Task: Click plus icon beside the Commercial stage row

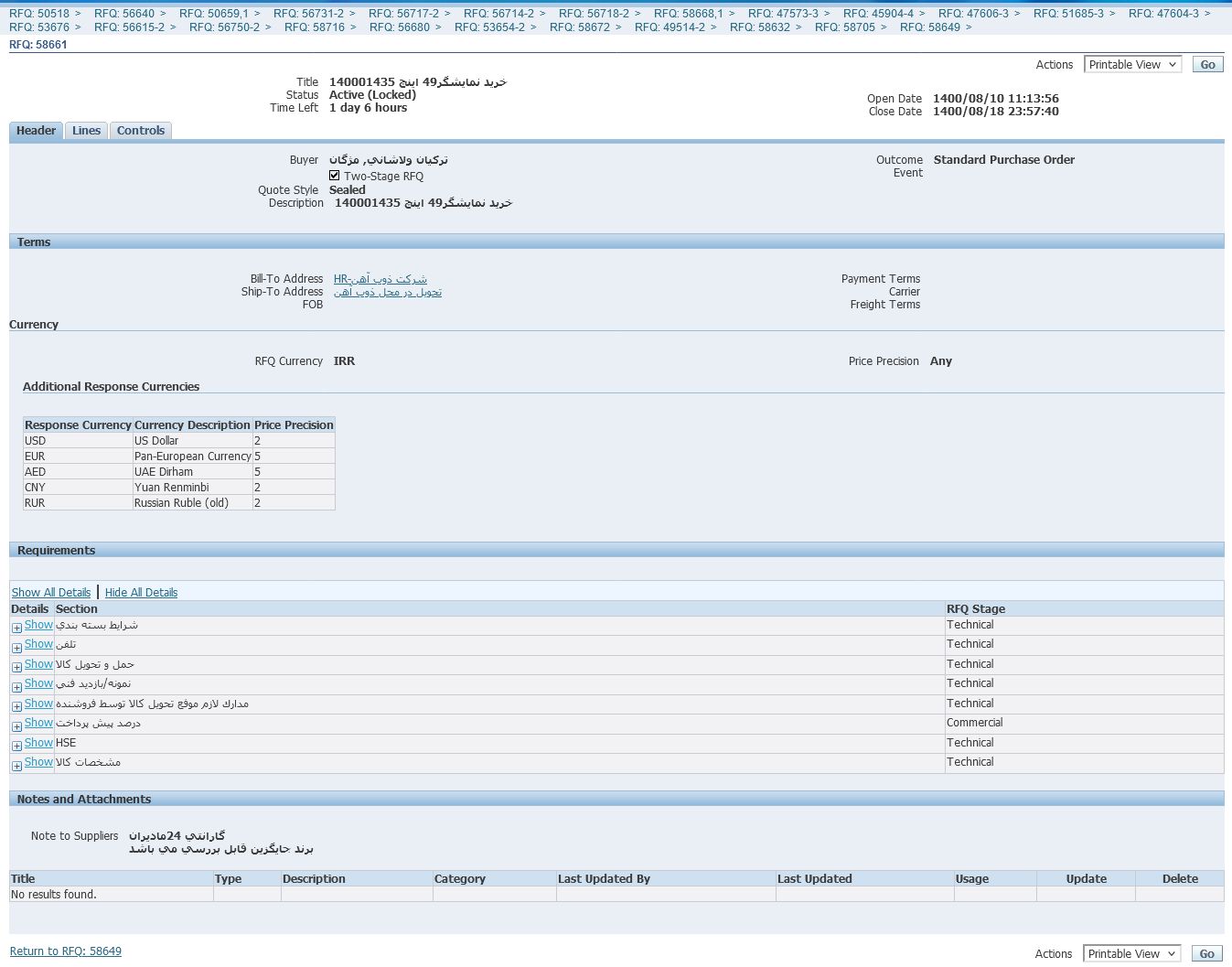Action: click(x=16, y=726)
